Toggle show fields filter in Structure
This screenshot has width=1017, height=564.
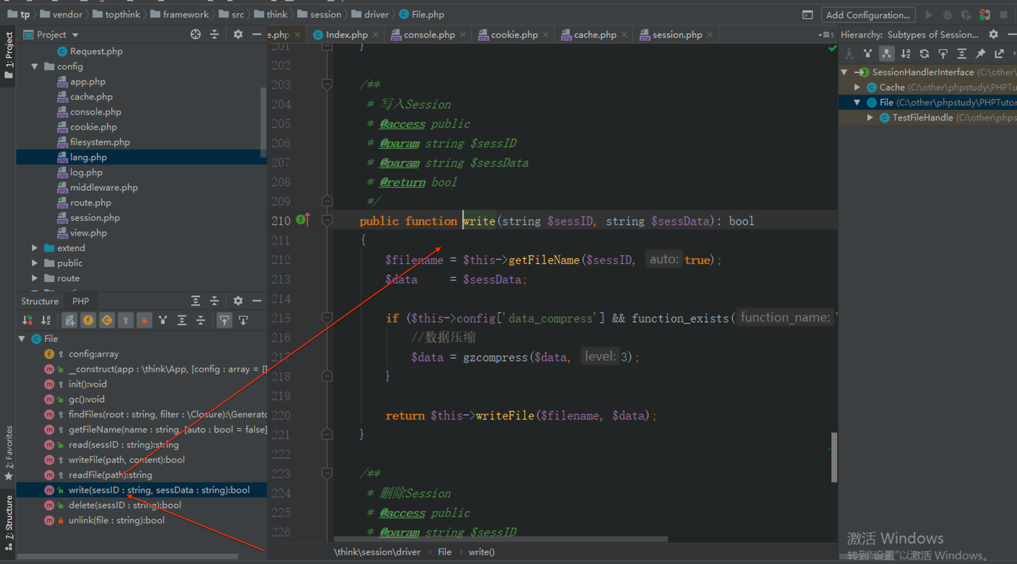[x=88, y=320]
